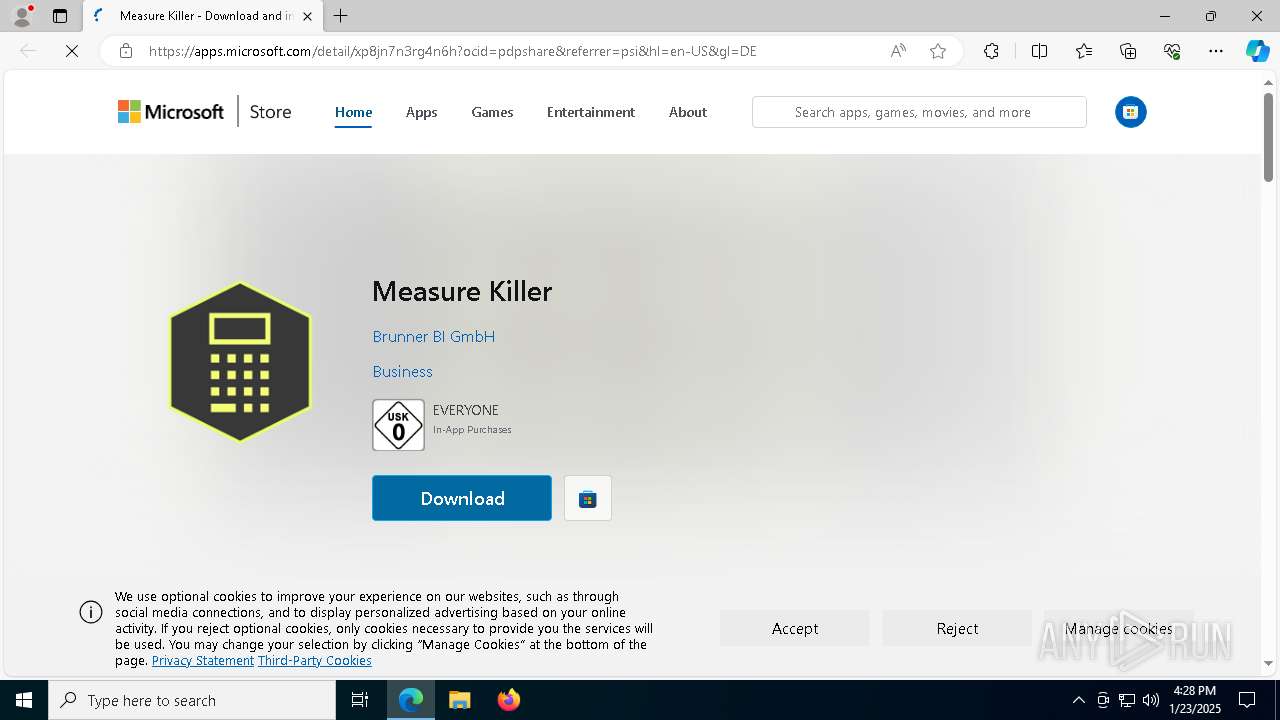Open Browser essentials heart icon
The image size is (1280, 720).
coord(1172,51)
